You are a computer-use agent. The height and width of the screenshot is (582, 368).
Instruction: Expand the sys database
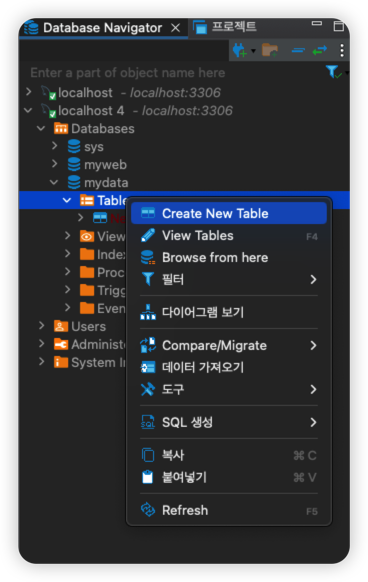coord(55,146)
